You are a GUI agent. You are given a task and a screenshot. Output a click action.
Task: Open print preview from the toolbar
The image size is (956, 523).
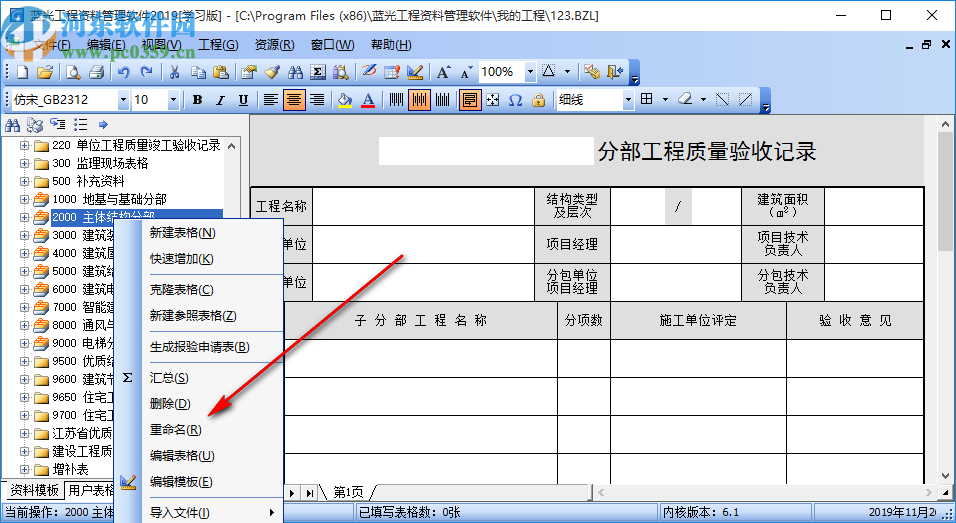point(73,72)
